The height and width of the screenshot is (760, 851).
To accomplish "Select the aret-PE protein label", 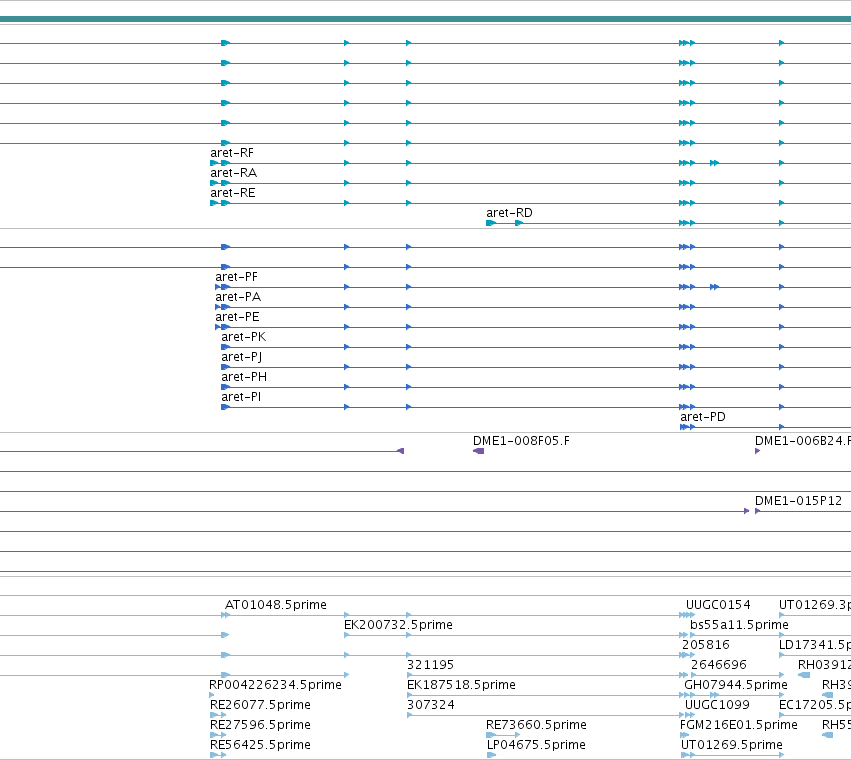I will pyautogui.click(x=237, y=317).
